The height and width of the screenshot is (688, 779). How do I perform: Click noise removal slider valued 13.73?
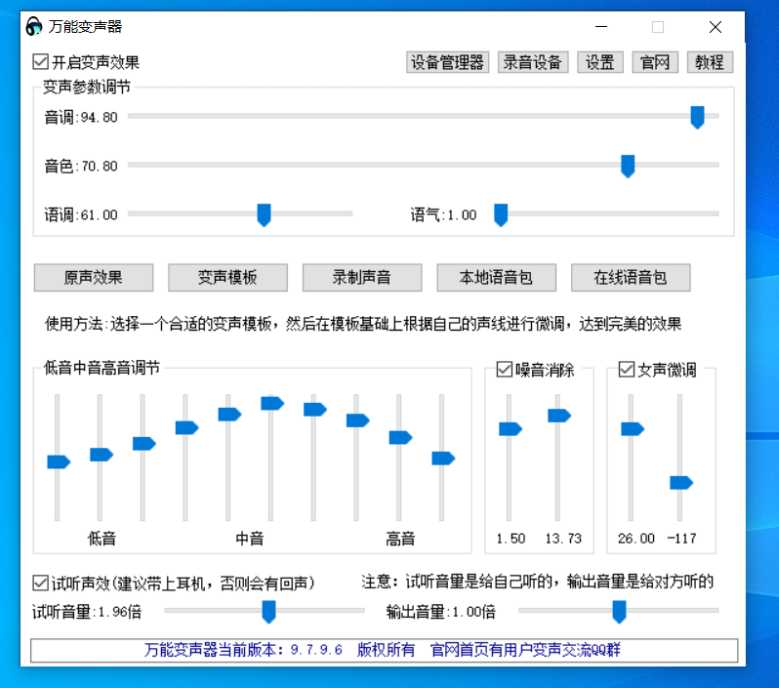click(559, 415)
